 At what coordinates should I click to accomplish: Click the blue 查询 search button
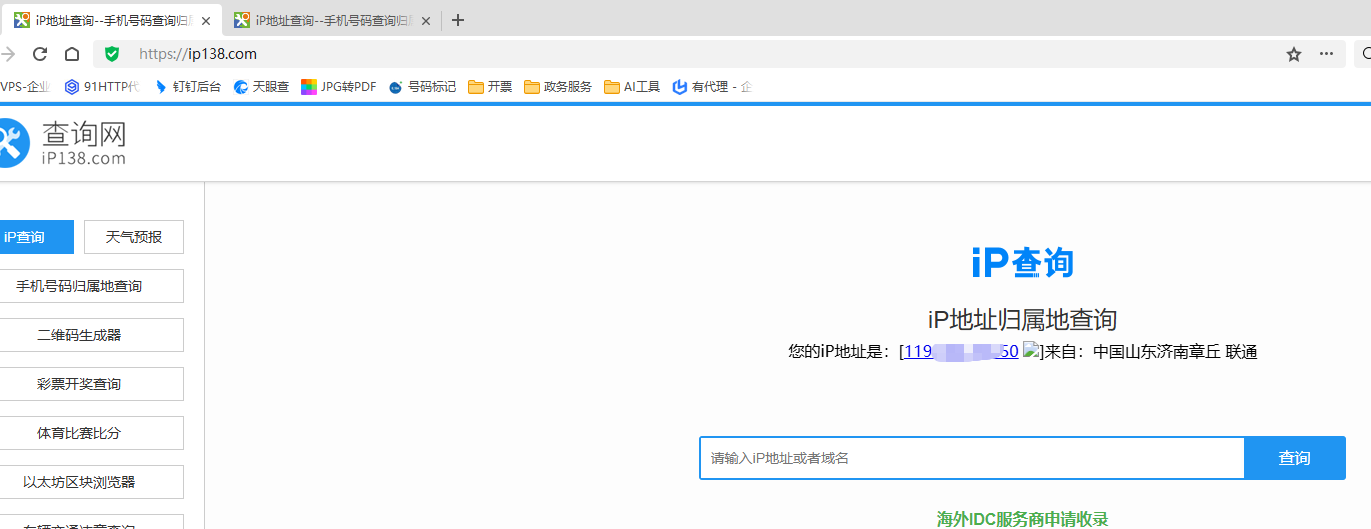tap(1294, 458)
